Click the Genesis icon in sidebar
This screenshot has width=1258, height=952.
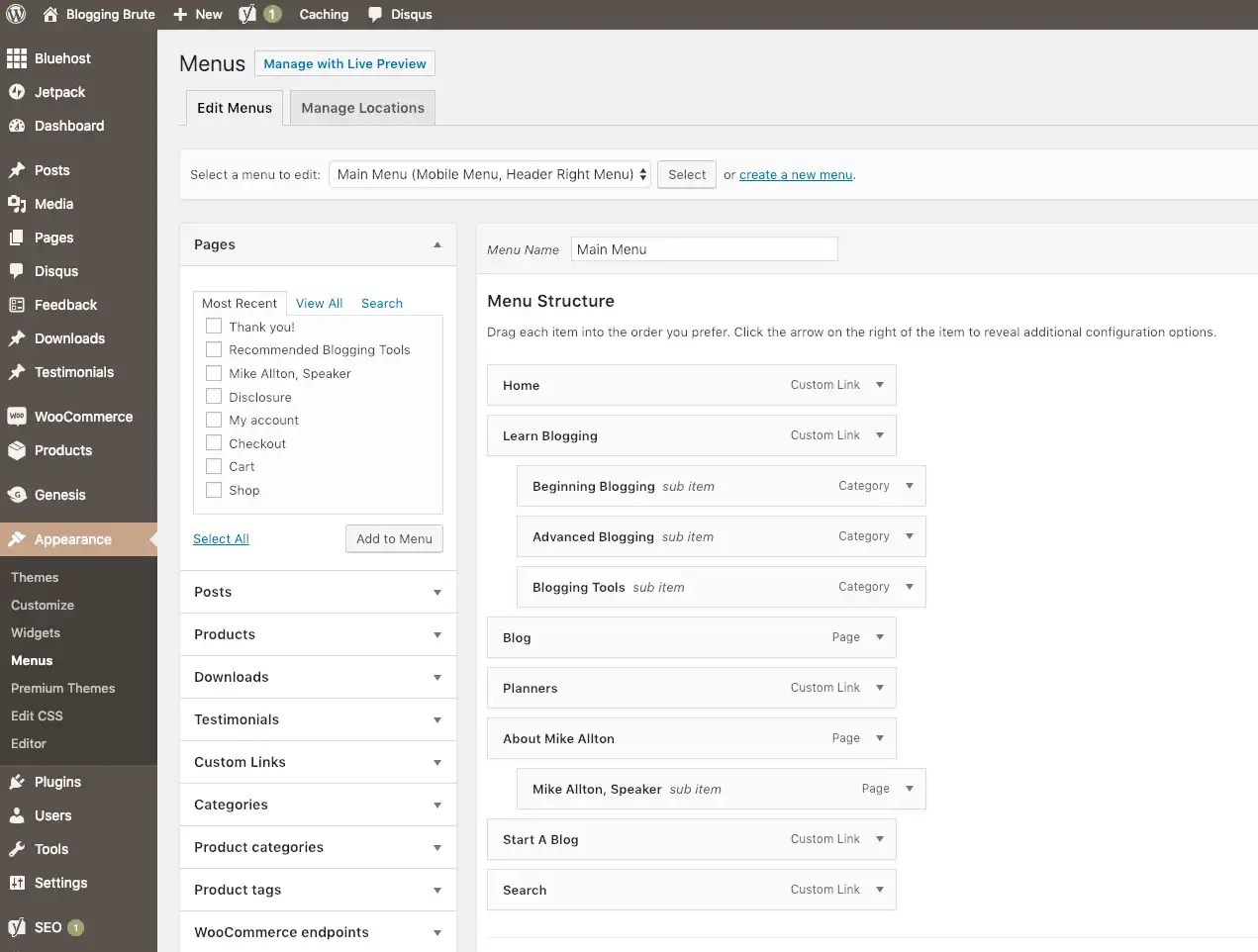[17, 495]
